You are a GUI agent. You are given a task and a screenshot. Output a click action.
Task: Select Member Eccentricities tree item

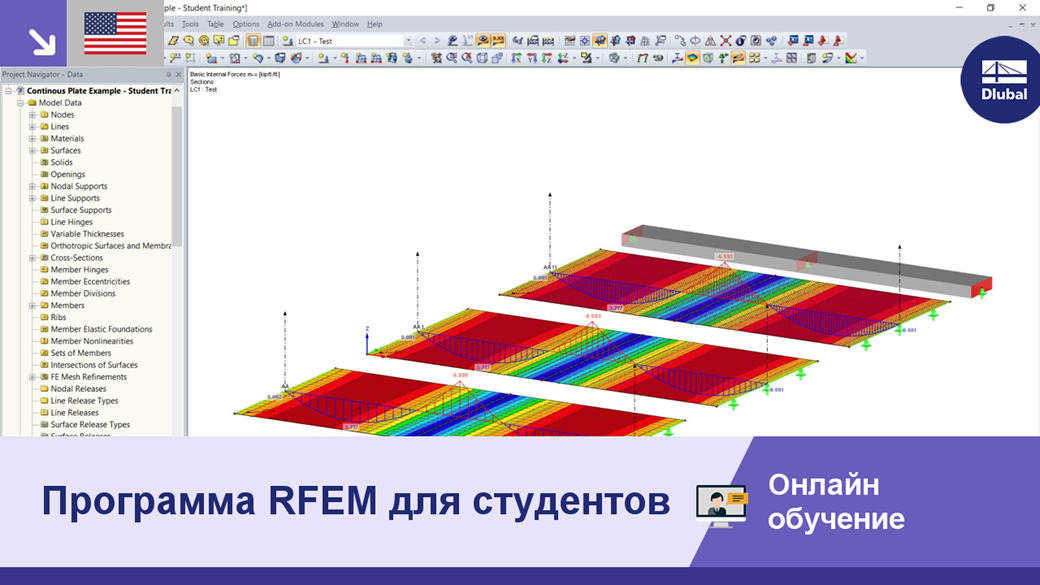pos(90,282)
